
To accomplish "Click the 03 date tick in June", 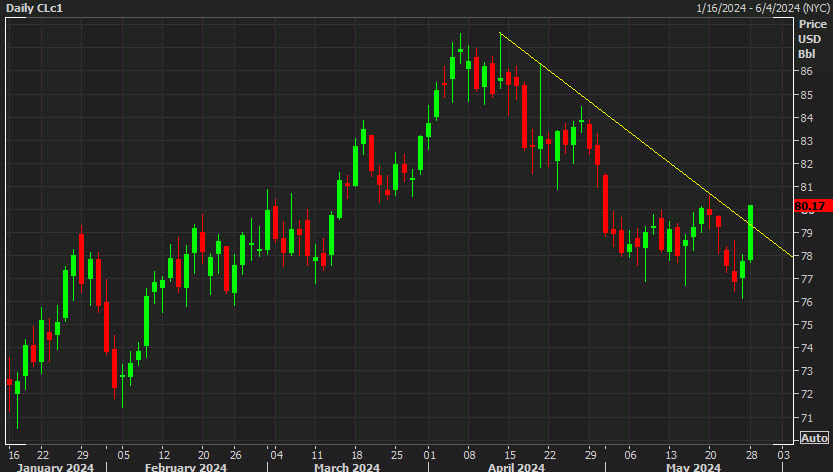I will 784,455.
